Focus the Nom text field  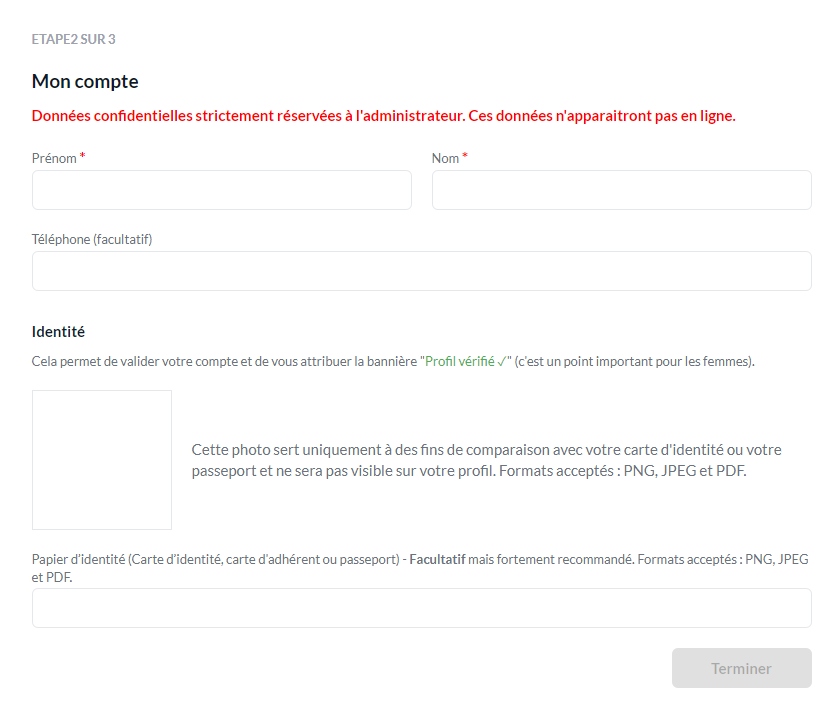tap(622, 190)
